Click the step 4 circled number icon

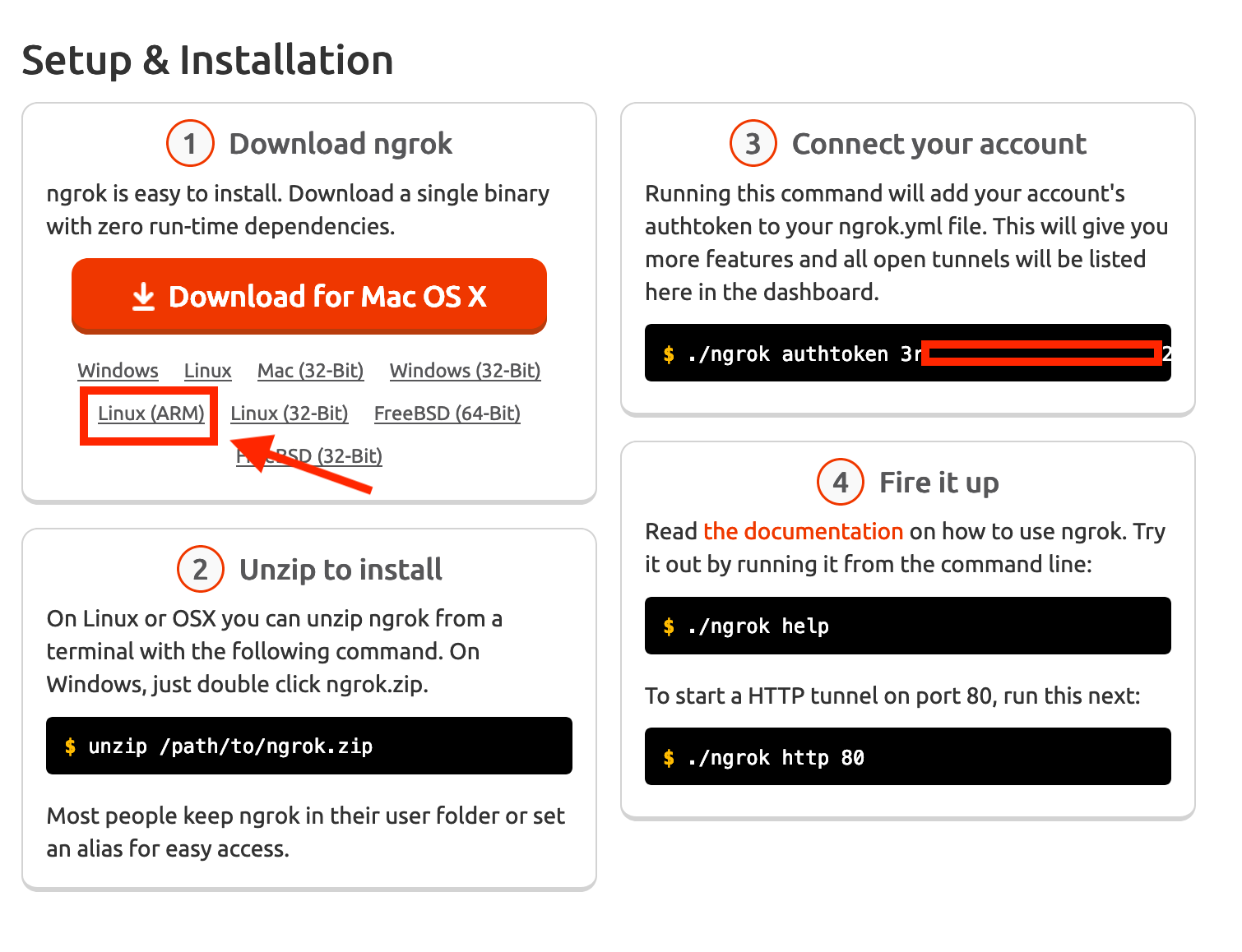tap(840, 482)
